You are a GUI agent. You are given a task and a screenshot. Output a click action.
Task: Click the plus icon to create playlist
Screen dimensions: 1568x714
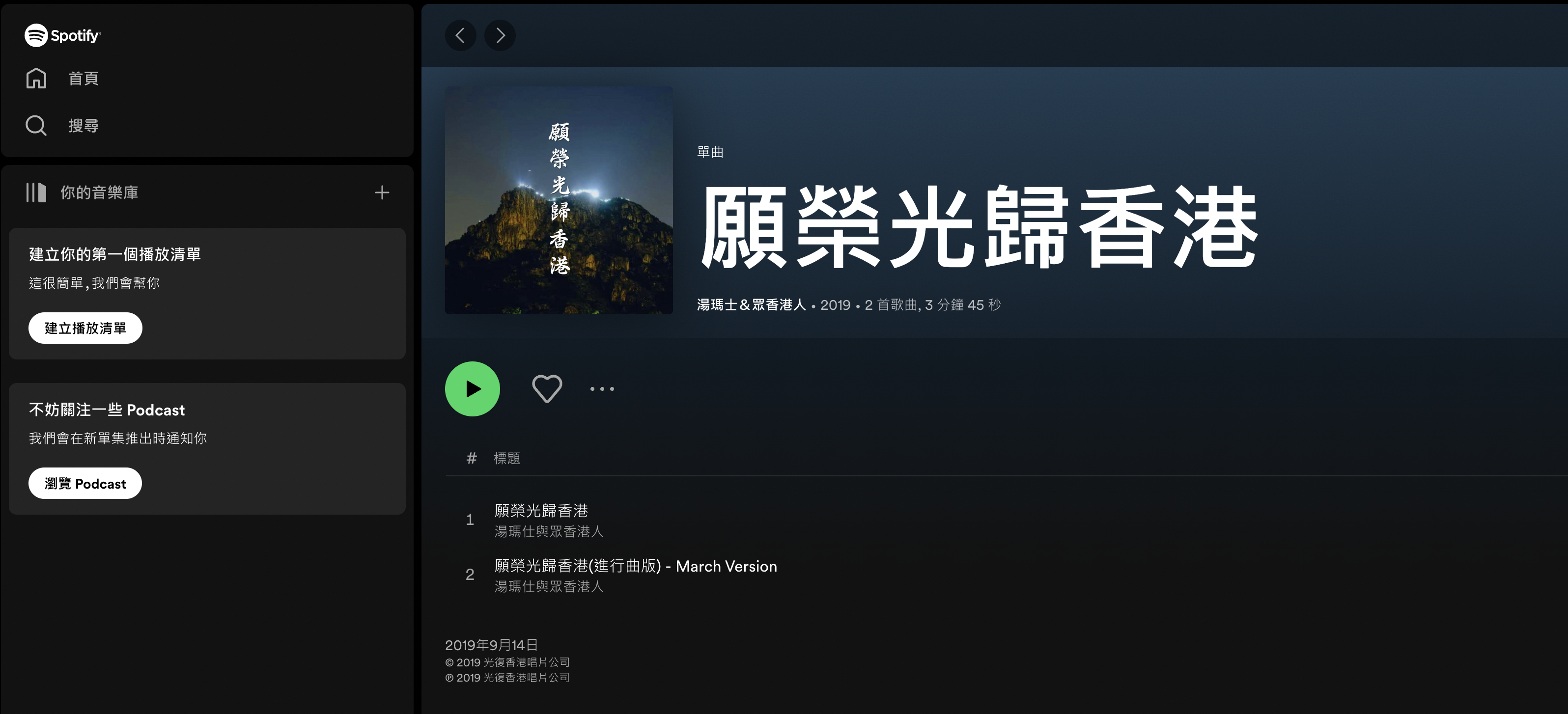click(382, 192)
